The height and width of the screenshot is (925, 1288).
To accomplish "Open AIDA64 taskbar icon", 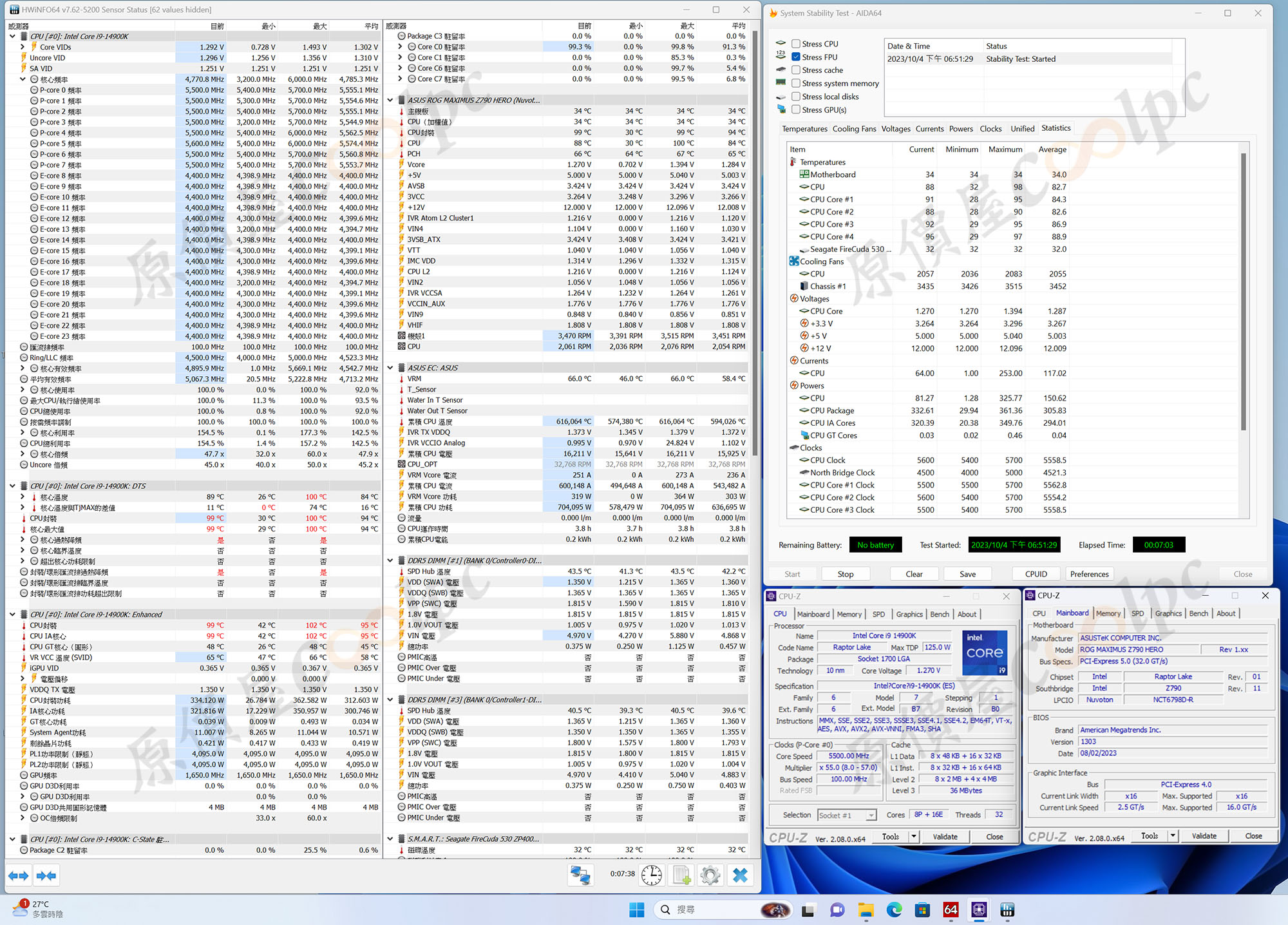I will pyautogui.click(x=951, y=910).
